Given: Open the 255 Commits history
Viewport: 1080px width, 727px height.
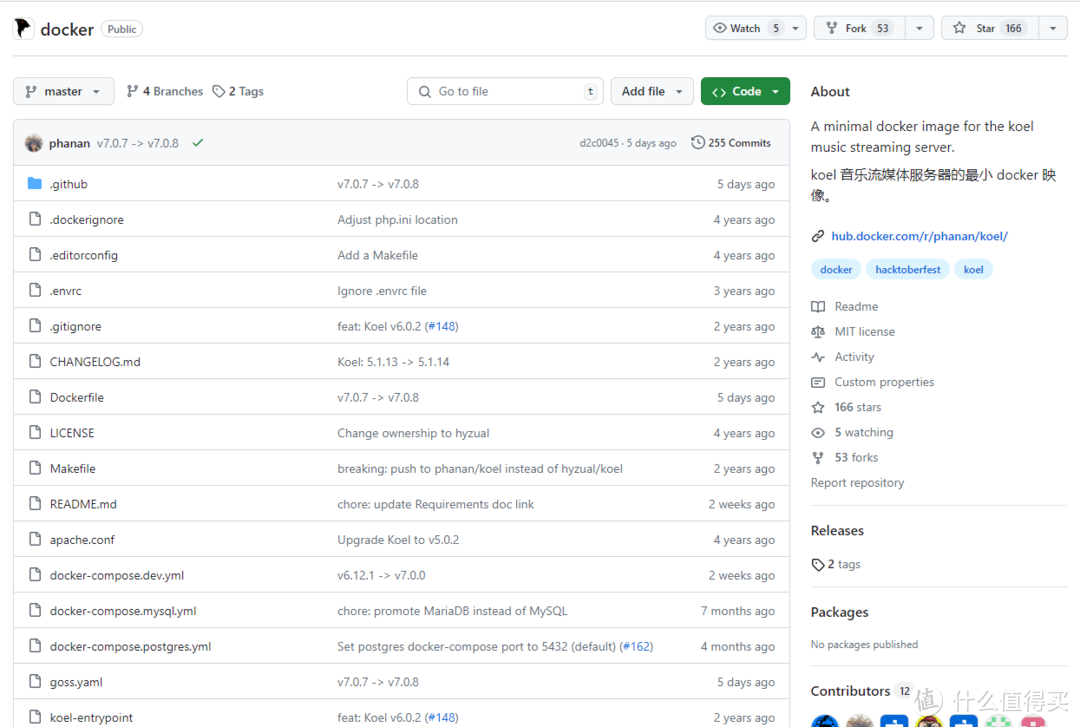Looking at the screenshot, I should pyautogui.click(x=731, y=143).
